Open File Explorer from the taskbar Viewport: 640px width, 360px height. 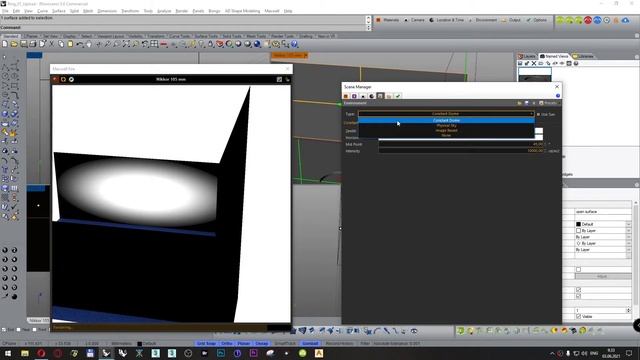[x=25, y=353]
